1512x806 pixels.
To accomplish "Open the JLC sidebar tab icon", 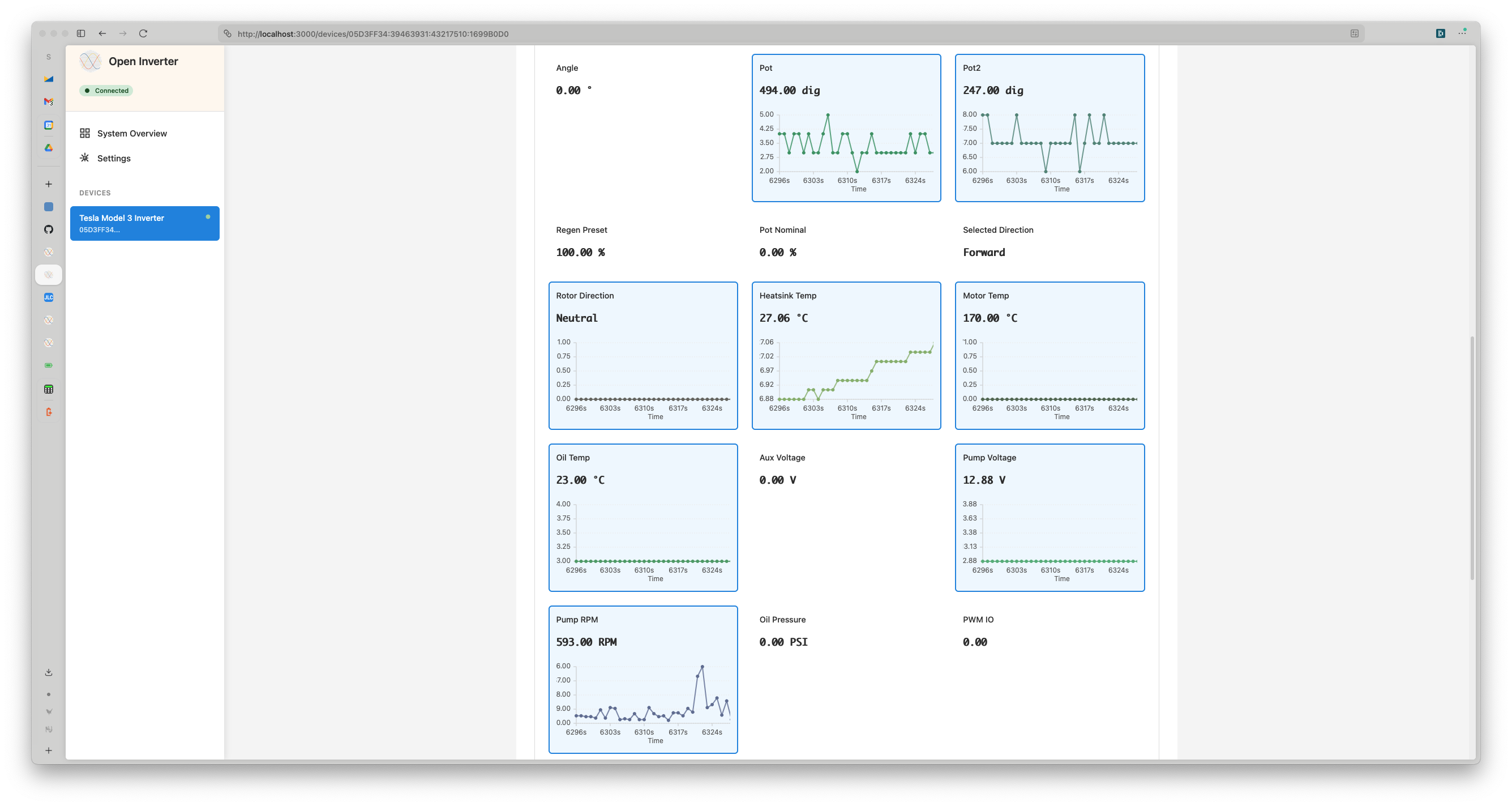I will click(49, 297).
